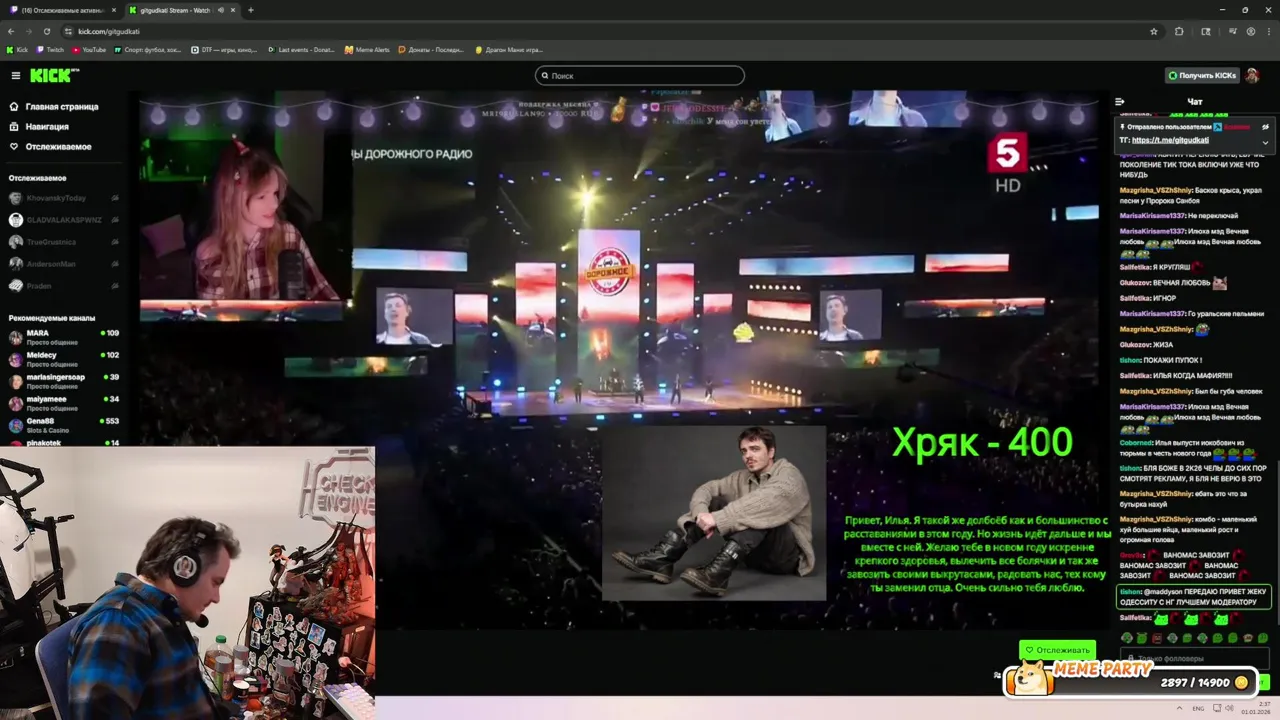Viewport: 1280px width, 720px height.
Task: Open the Twitch bookmark
Action: pyautogui.click(x=51, y=49)
